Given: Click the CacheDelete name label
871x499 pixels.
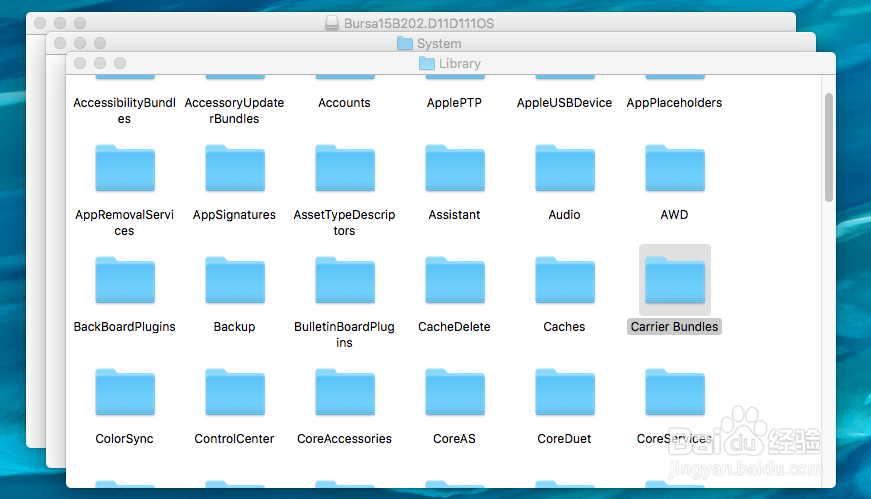Looking at the screenshot, I should pyautogui.click(x=454, y=327).
